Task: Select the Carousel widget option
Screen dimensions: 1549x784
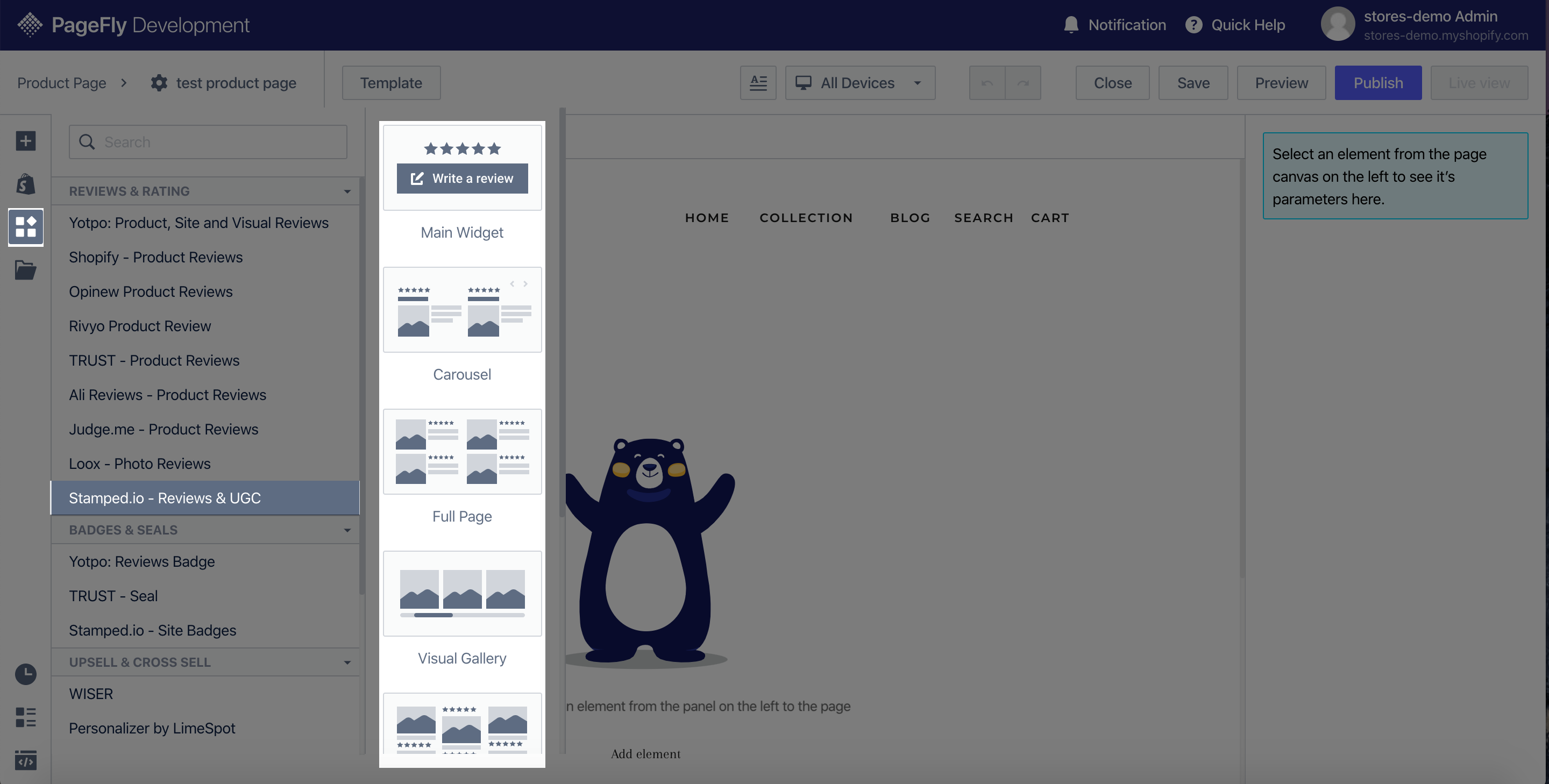Action: [x=462, y=326]
